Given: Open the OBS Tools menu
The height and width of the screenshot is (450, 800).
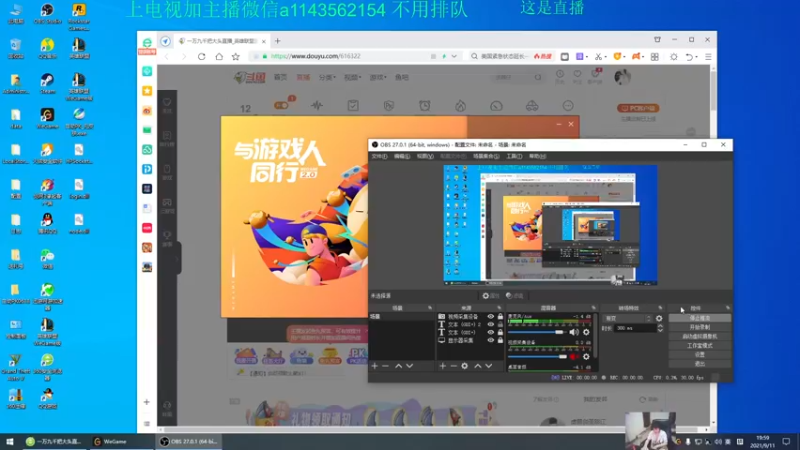Looking at the screenshot, I should 514,156.
